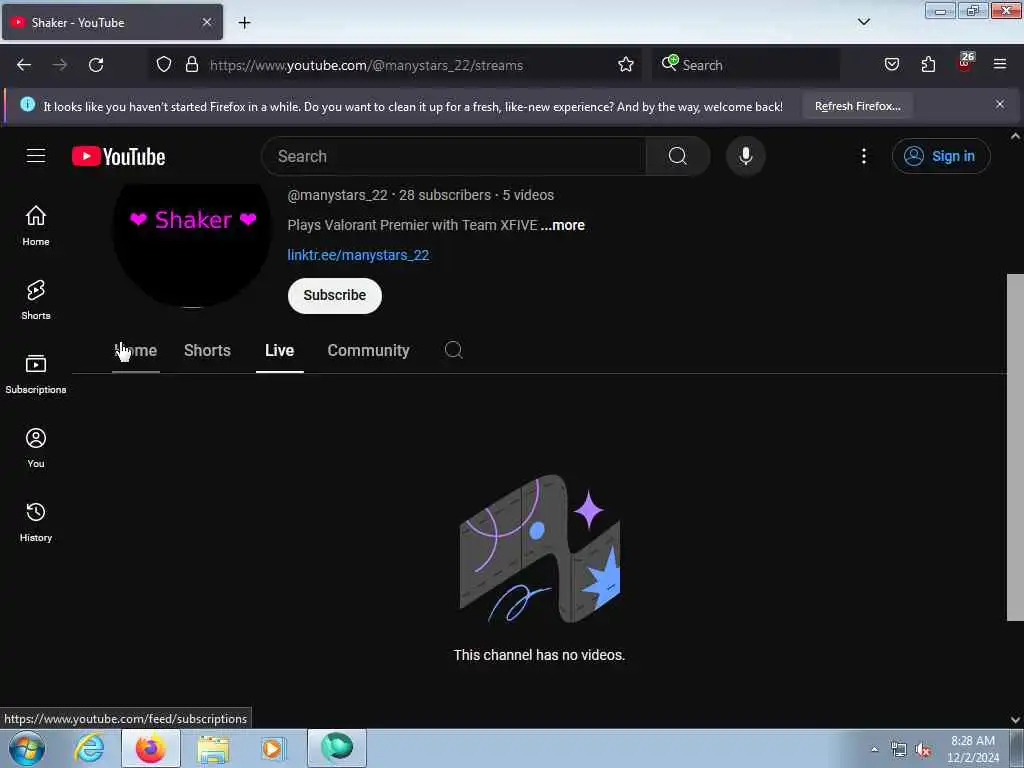Expand the list all tabs chevron
The width and height of the screenshot is (1024, 768).
863,22
